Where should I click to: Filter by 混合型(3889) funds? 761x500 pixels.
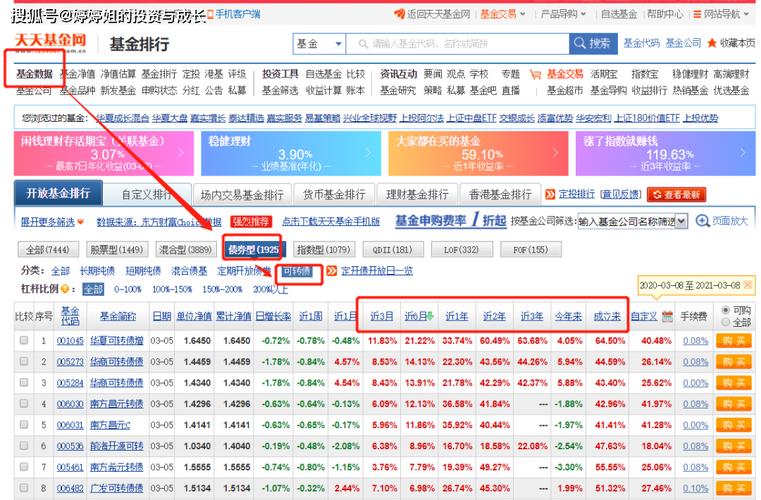tap(185, 250)
